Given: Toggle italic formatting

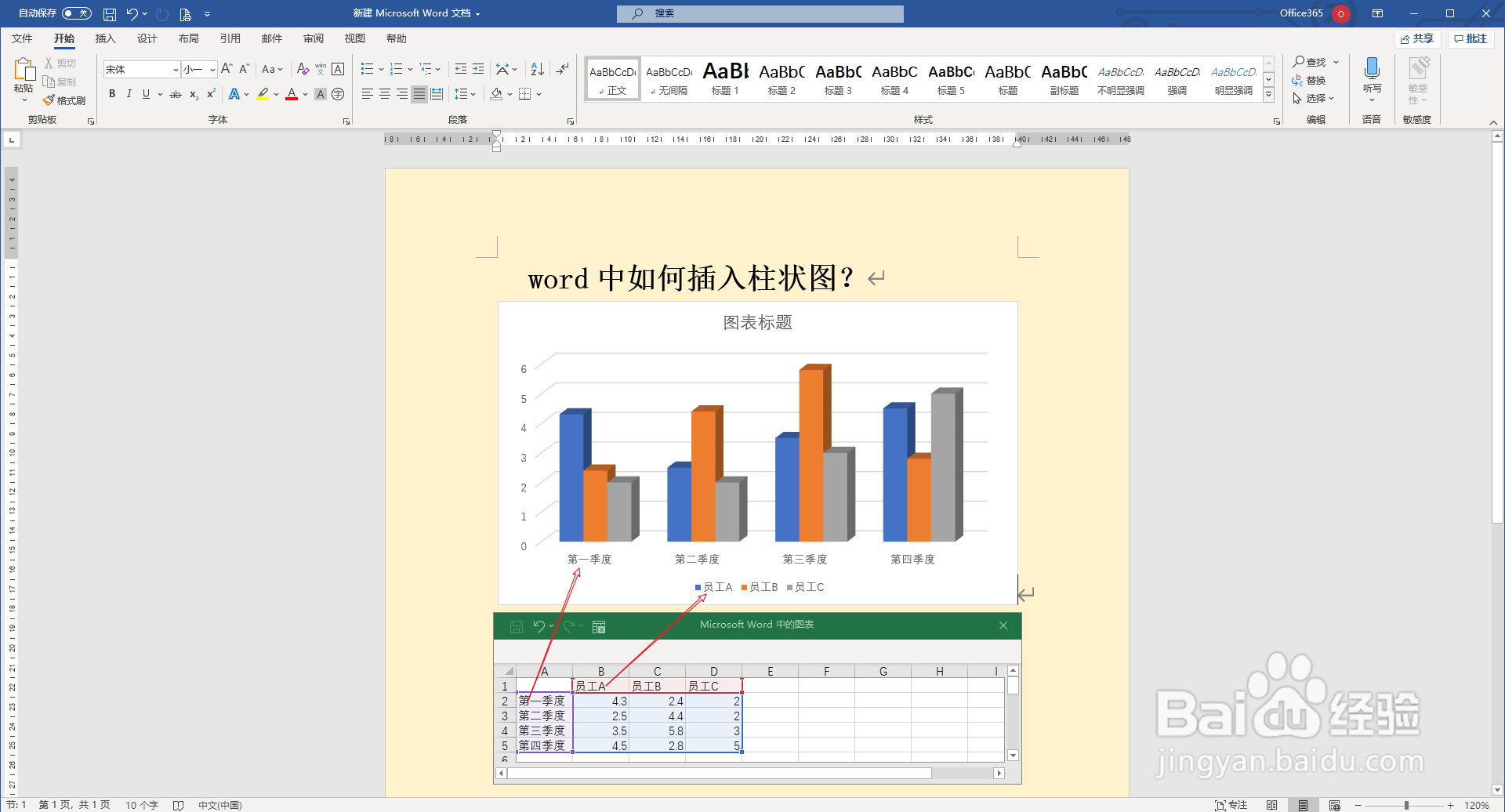Looking at the screenshot, I should (x=129, y=94).
